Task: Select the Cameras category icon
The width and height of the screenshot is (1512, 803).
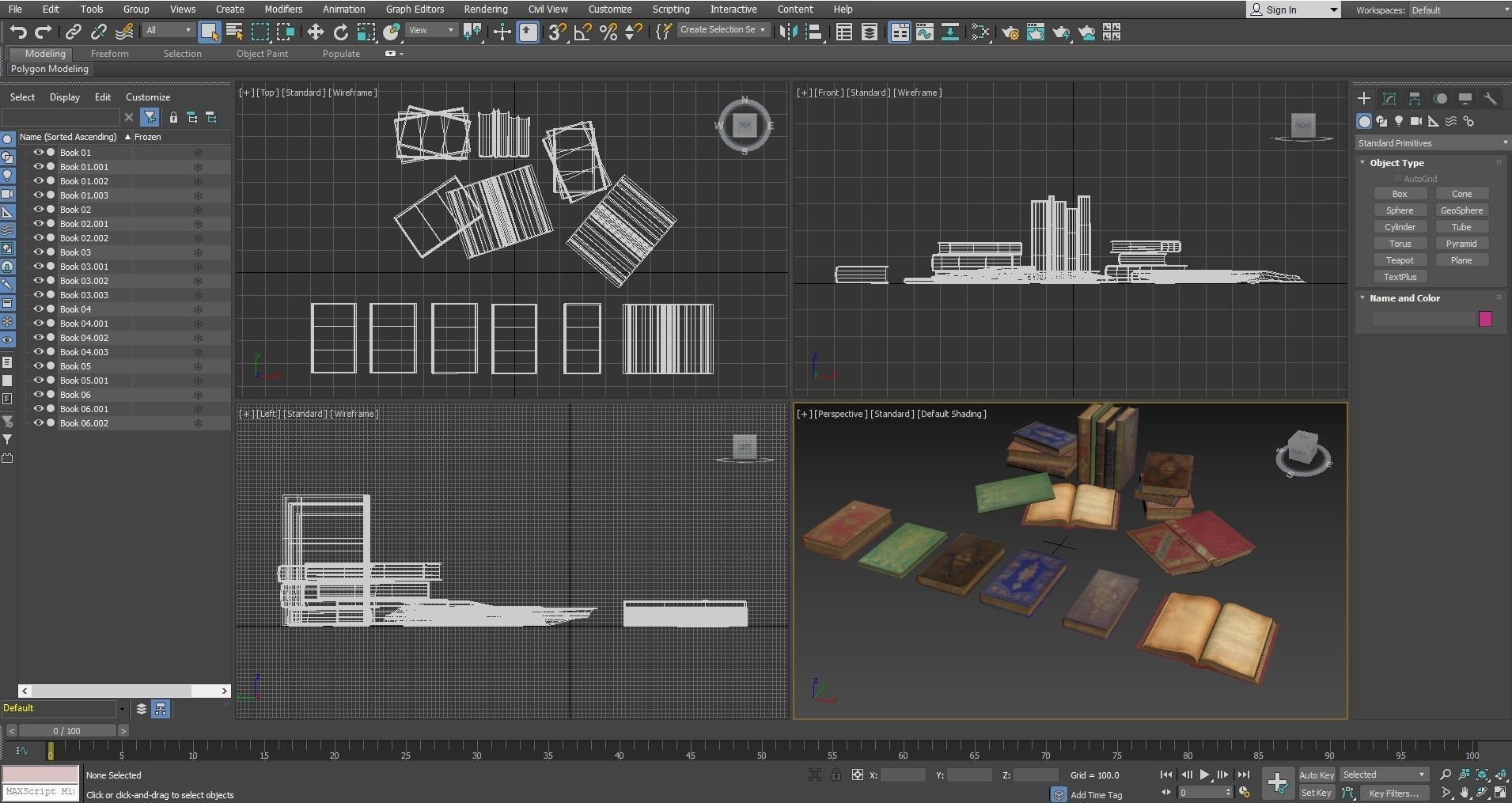Action: pos(1416,121)
